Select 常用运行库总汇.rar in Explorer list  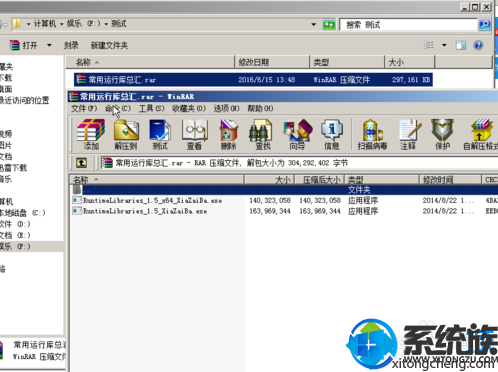tap(253, 80)
